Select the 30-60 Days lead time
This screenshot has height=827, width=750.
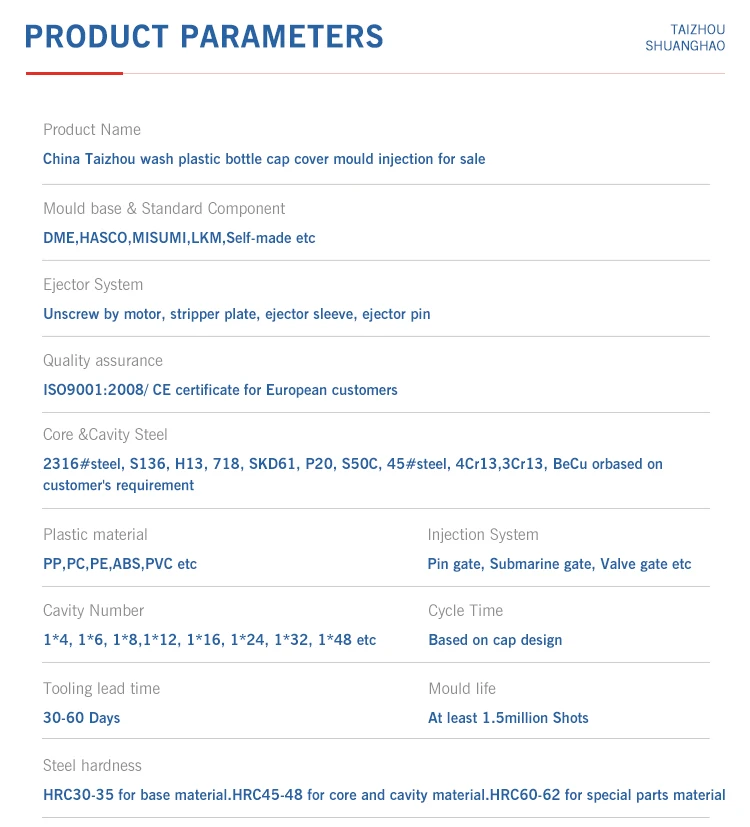(x=83, y=718)
